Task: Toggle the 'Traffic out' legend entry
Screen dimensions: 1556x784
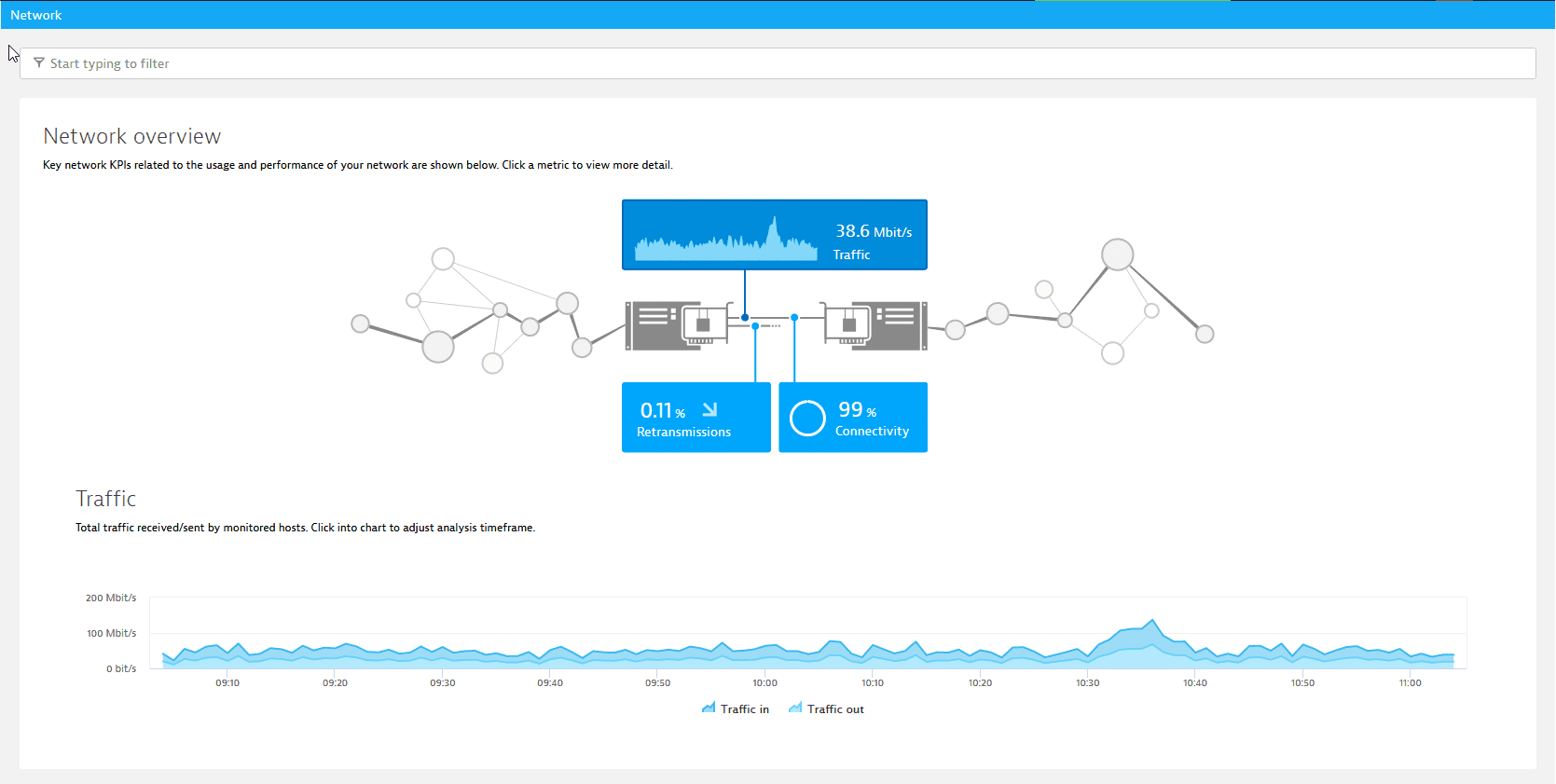Action: coord(826,709)
